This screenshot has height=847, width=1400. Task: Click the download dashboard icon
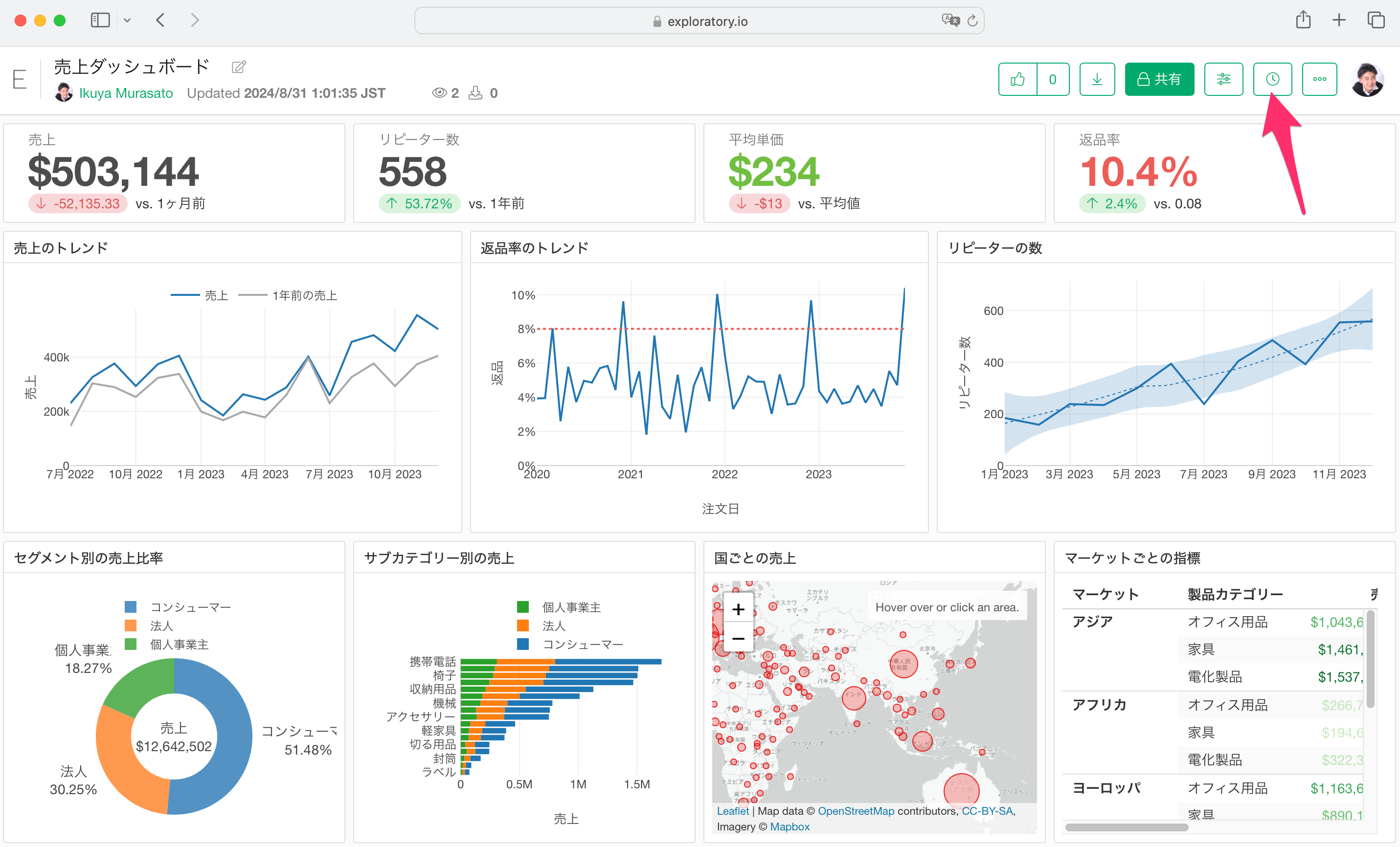[x=1097, y=80]
